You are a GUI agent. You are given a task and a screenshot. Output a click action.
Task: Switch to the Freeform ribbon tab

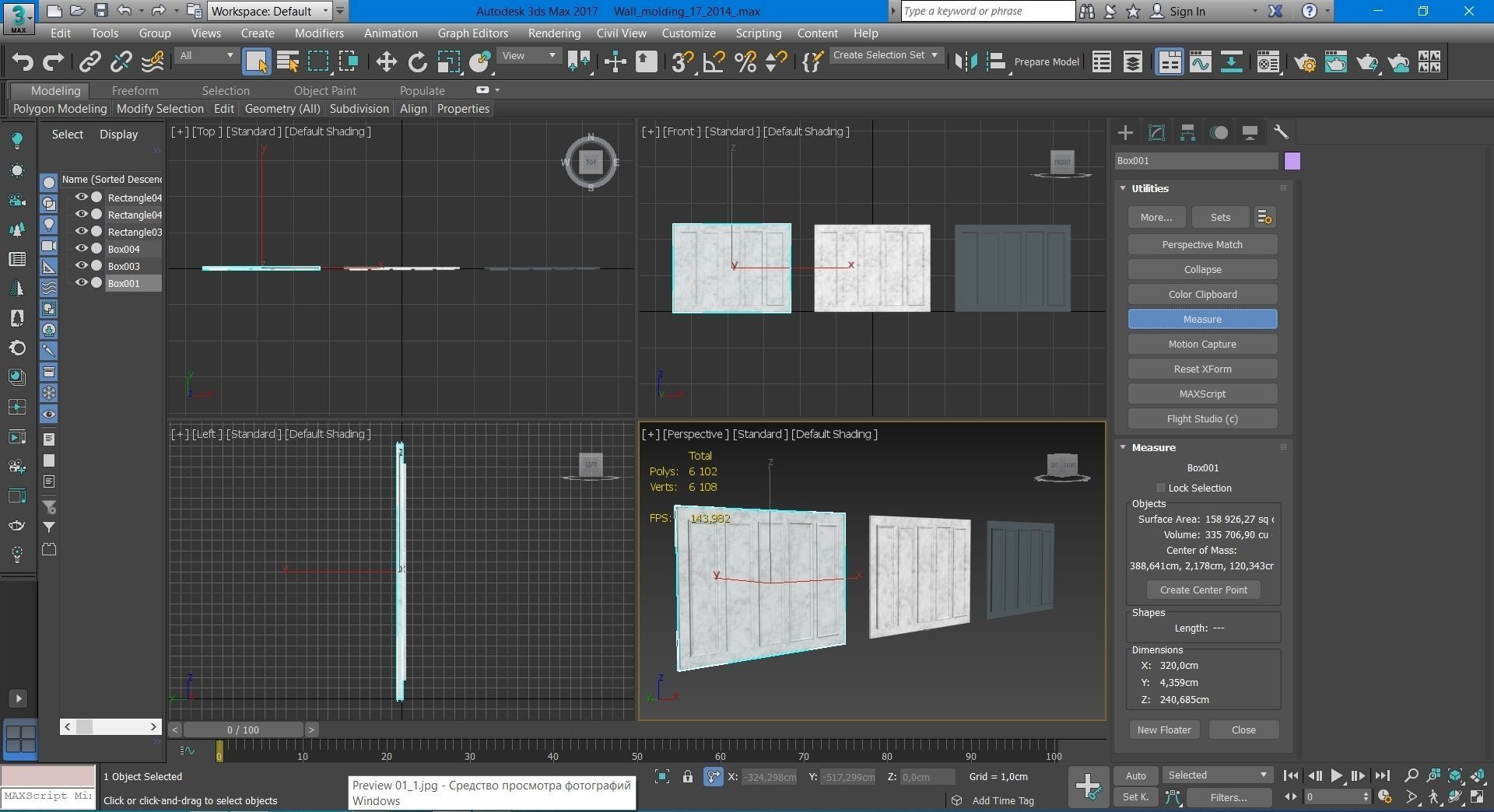pyautogui.click(x=135, y=91)
